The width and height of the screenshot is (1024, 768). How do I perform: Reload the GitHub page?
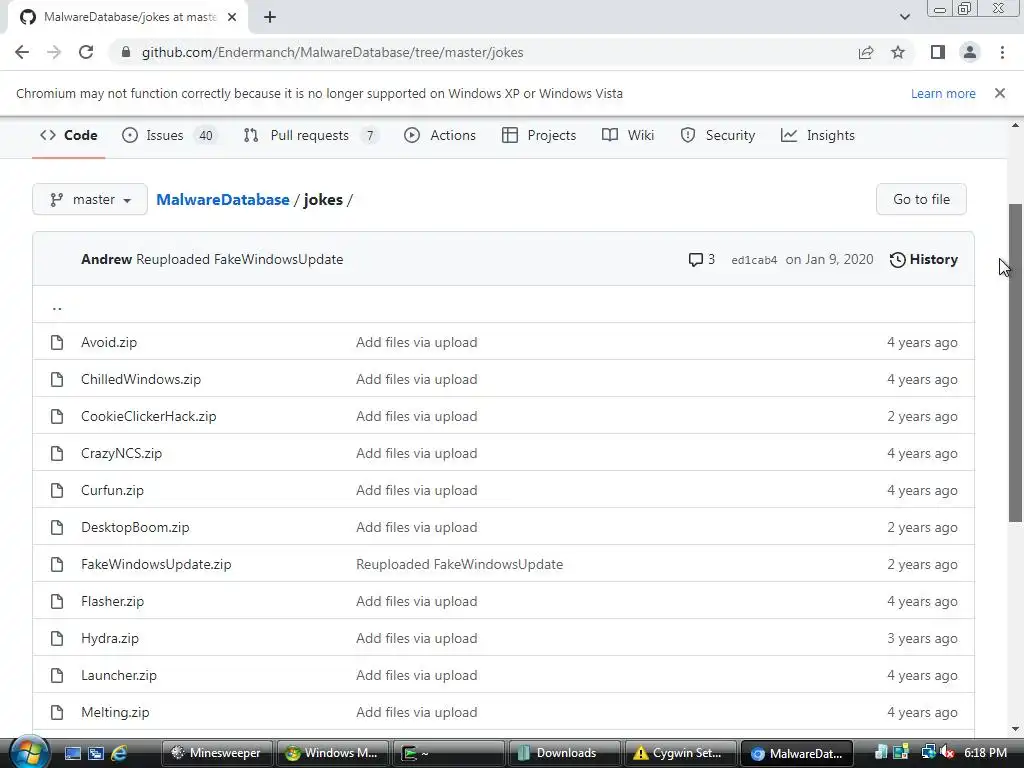[86, 52]
